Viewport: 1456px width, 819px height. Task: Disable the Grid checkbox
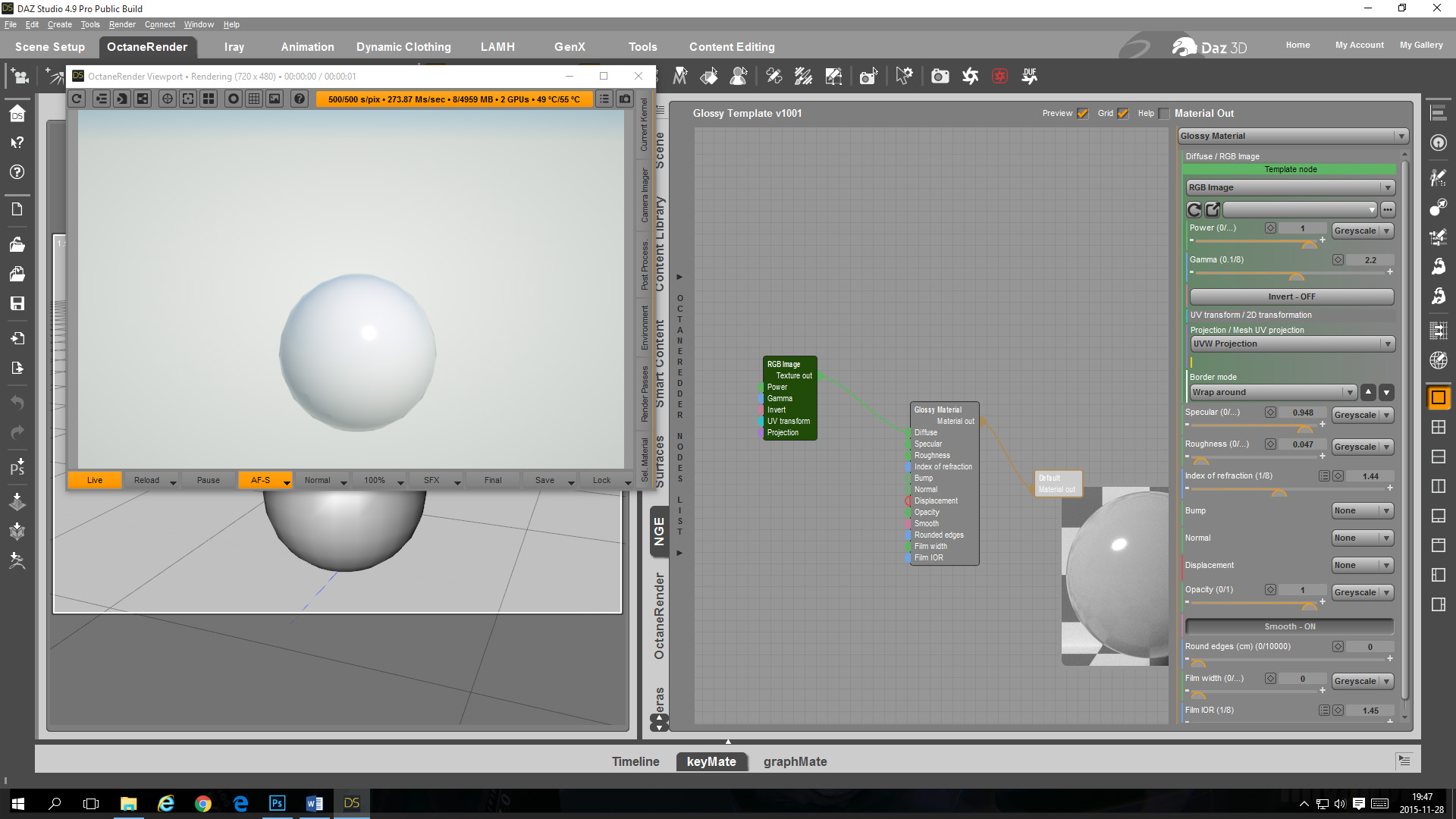click(1123, 114)
